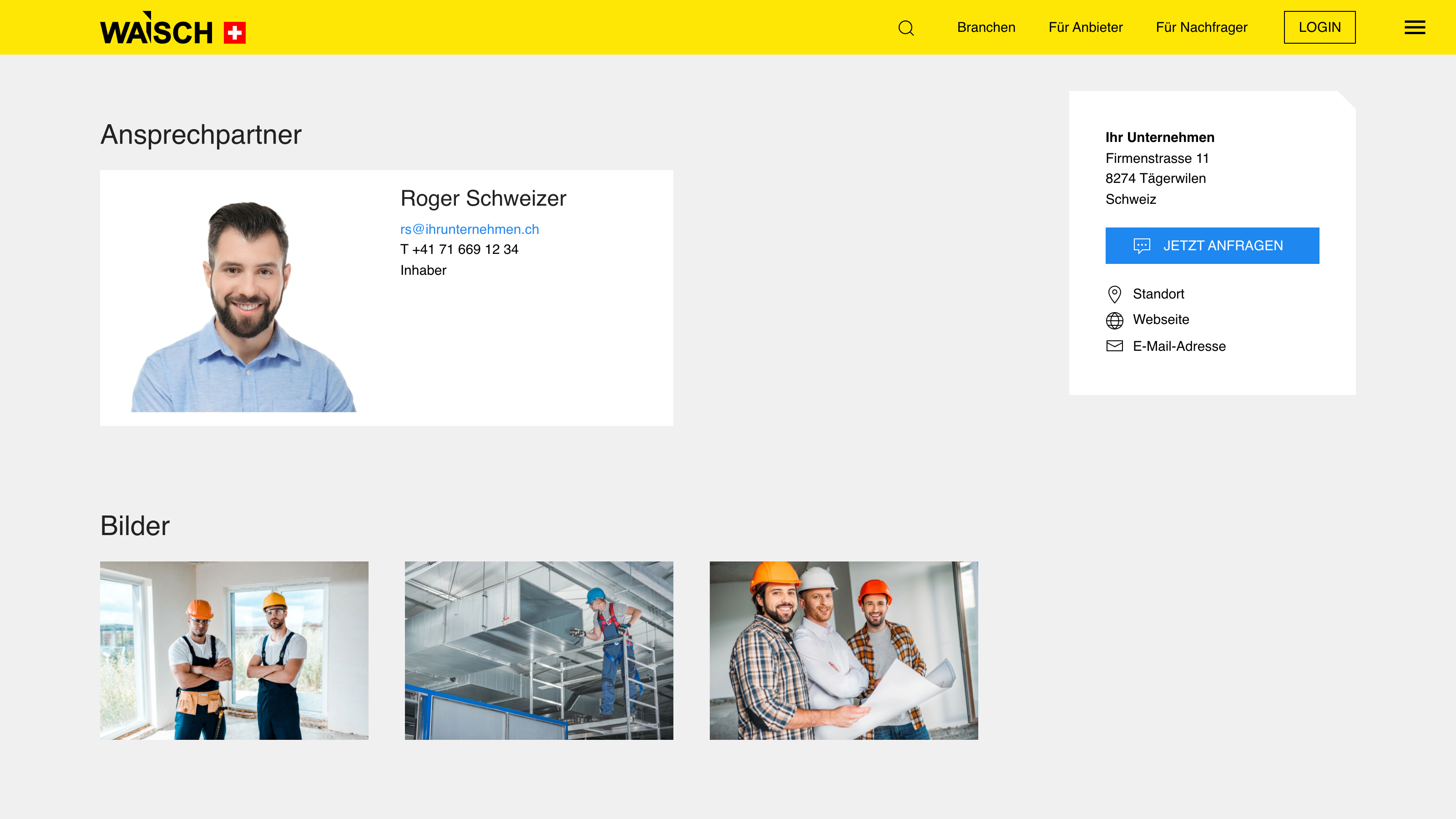Click the Standort link
Image resolution: width=1456 pixels, height=819 pixels.
tap(1158, 294)
